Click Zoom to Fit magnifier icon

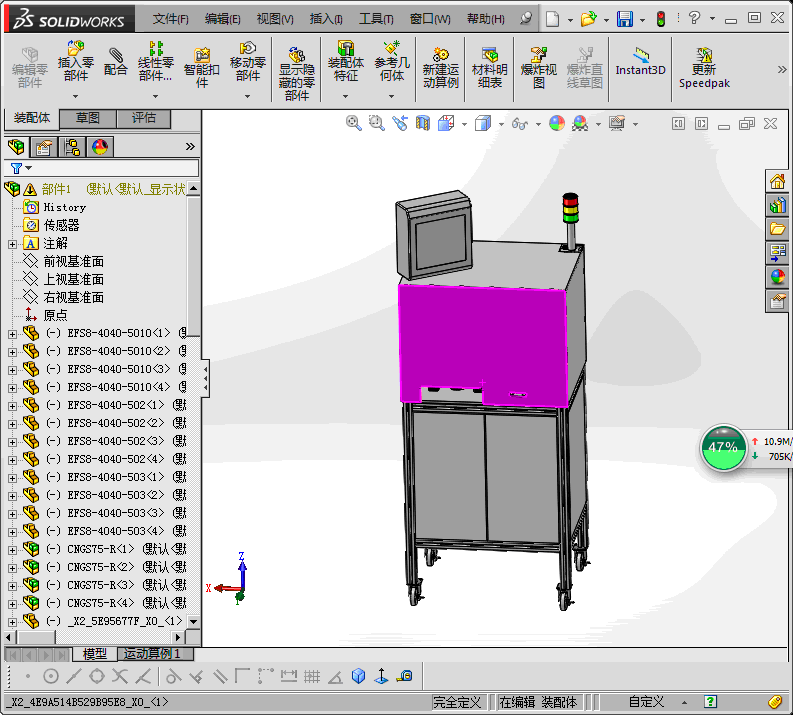(x=354, y=123)
